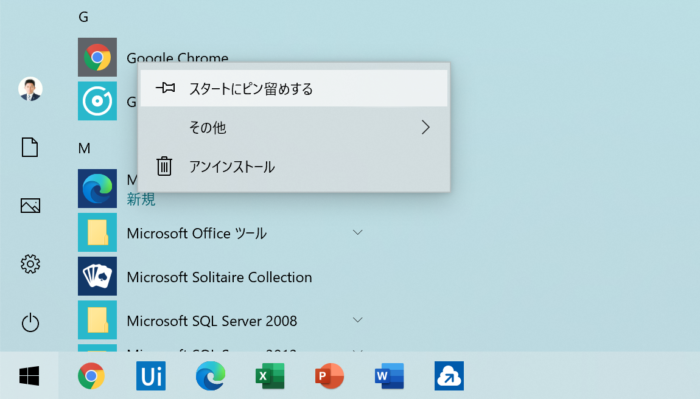Screen dimensions: 700x399
Task: Click the pin icon in the context menu
Action: (x=165, y=88)
